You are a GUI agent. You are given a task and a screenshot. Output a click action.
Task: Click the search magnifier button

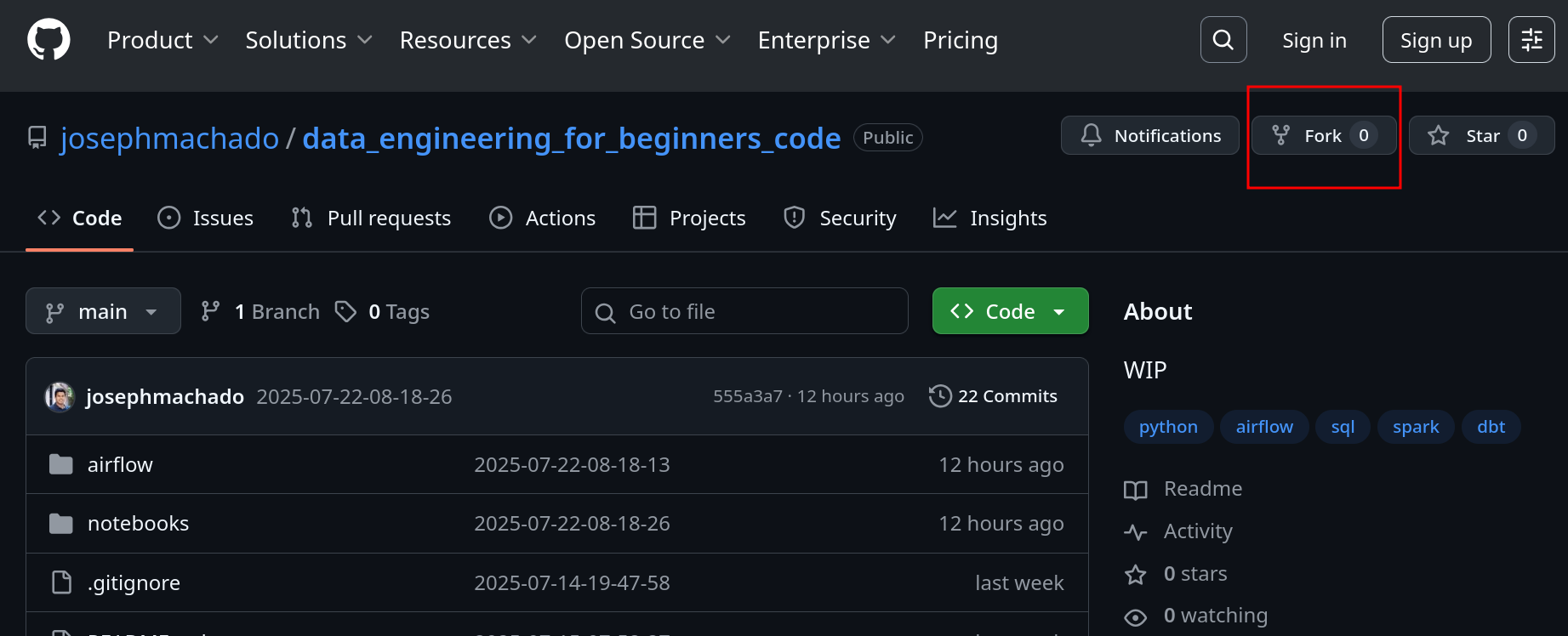click(x=1223, y=39)
